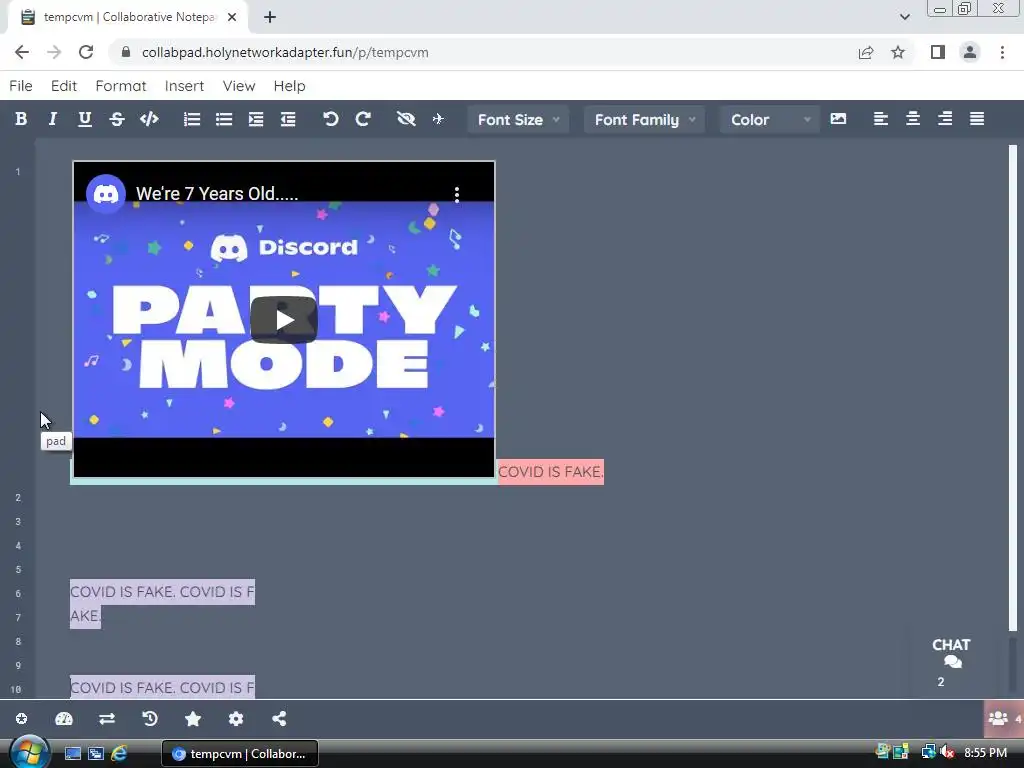Click the muted volume tray icon
This screenshot has height=768, width=1024.
click(947, 753)
